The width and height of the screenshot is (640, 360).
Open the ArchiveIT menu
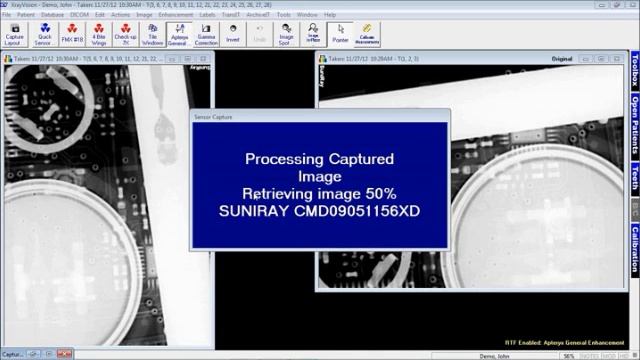tap(258, 15)
